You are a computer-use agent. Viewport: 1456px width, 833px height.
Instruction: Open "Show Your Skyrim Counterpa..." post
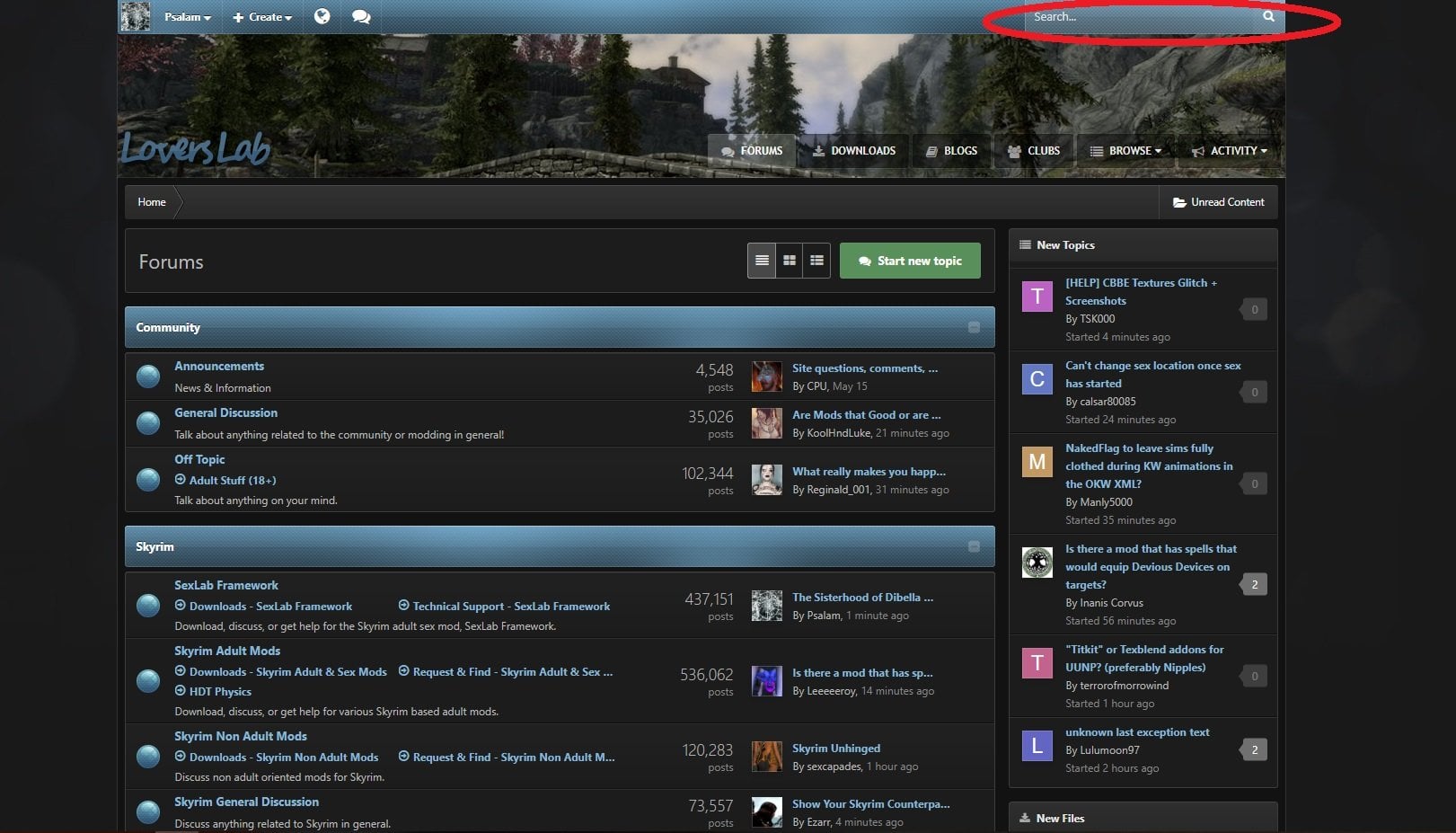click(x=871, y=804)
